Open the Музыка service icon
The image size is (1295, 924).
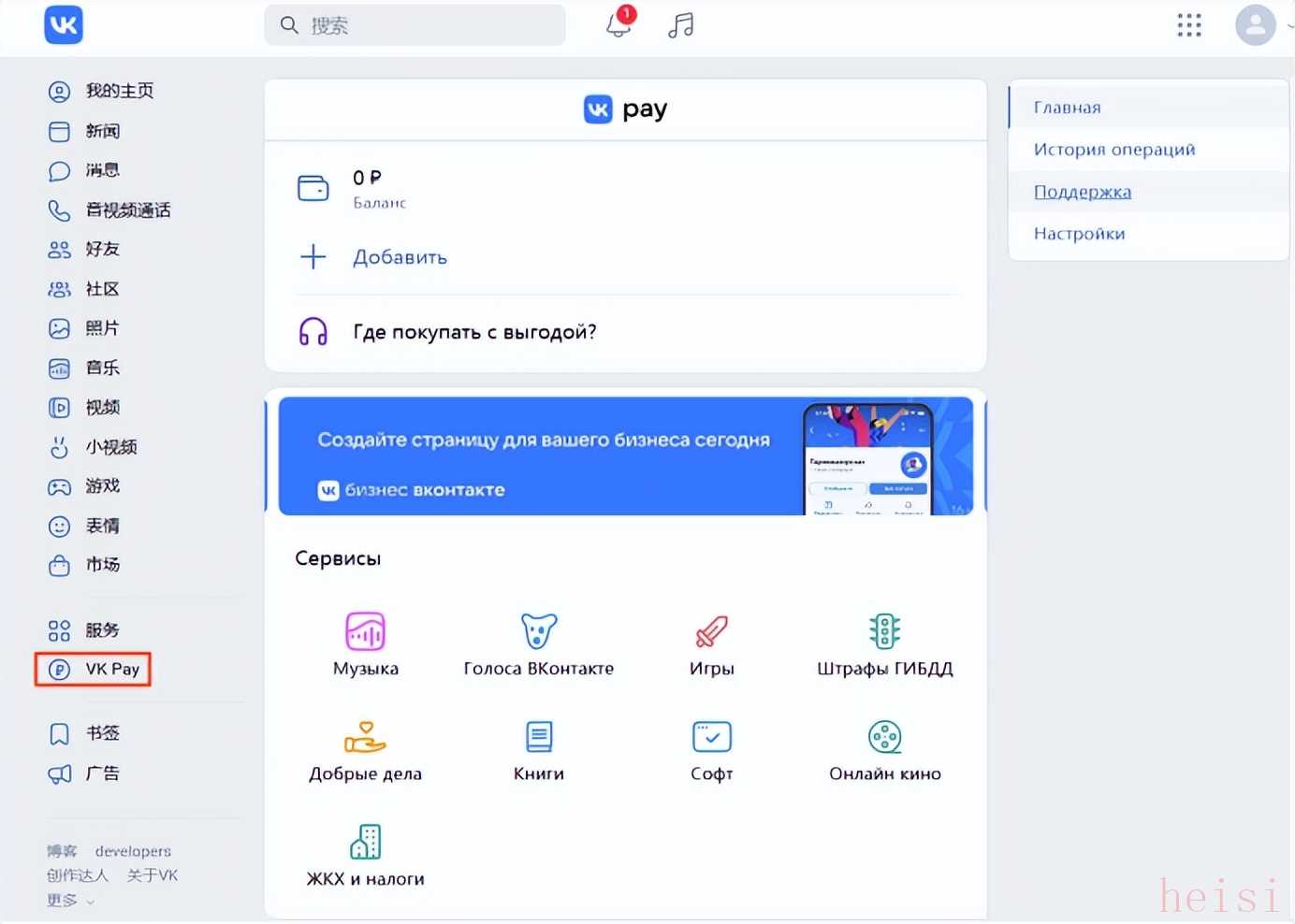point(366,632)
